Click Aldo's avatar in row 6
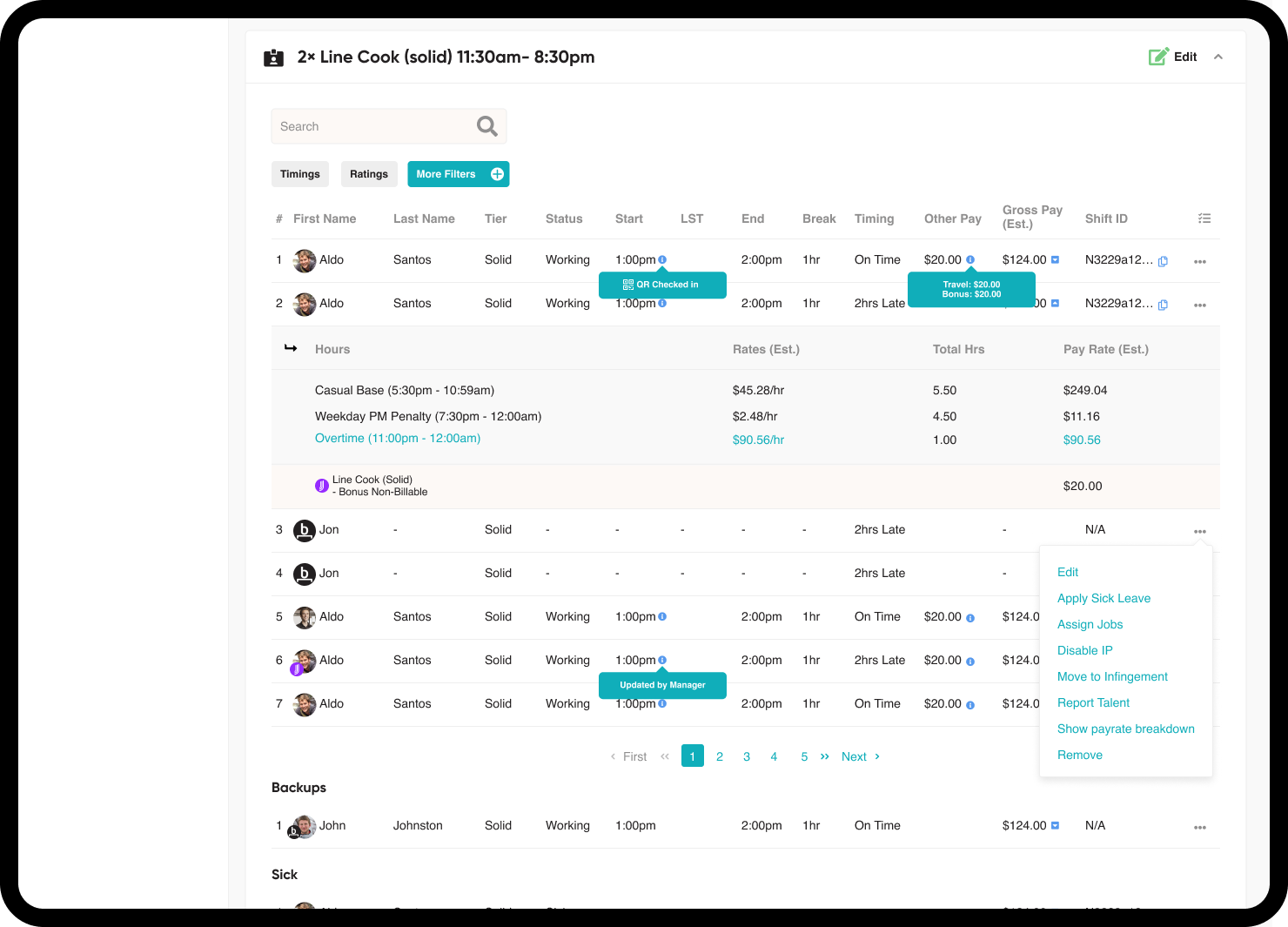This screenshot has width=1288, height=927. [304, 662]
